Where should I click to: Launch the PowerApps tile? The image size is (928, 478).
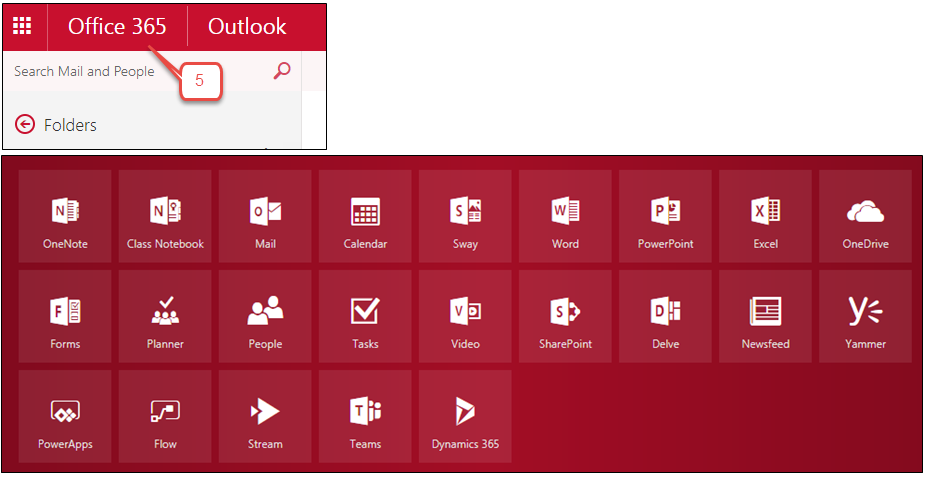(65, 416)
